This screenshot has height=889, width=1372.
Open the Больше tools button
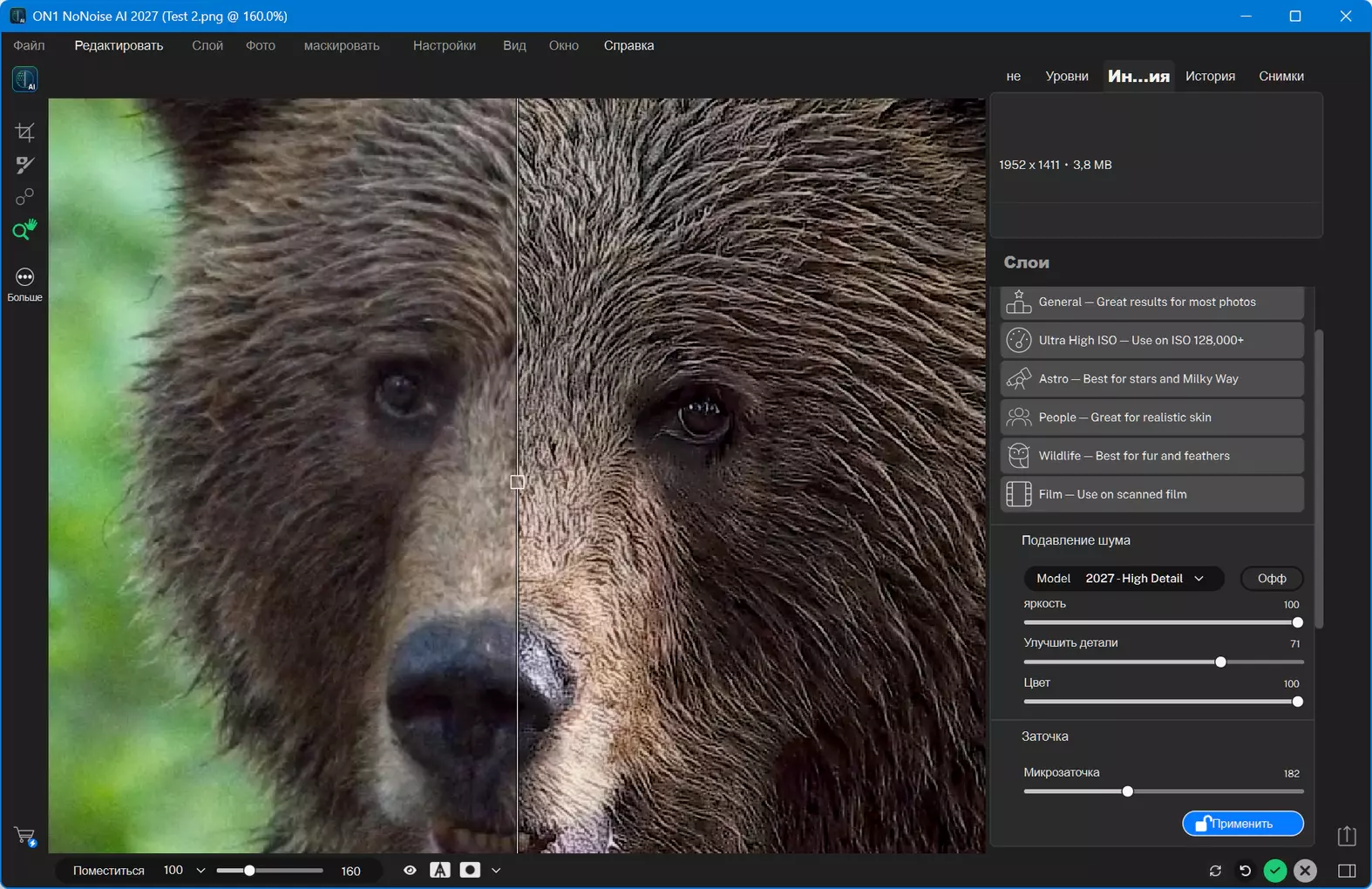(x=24, y=285)
